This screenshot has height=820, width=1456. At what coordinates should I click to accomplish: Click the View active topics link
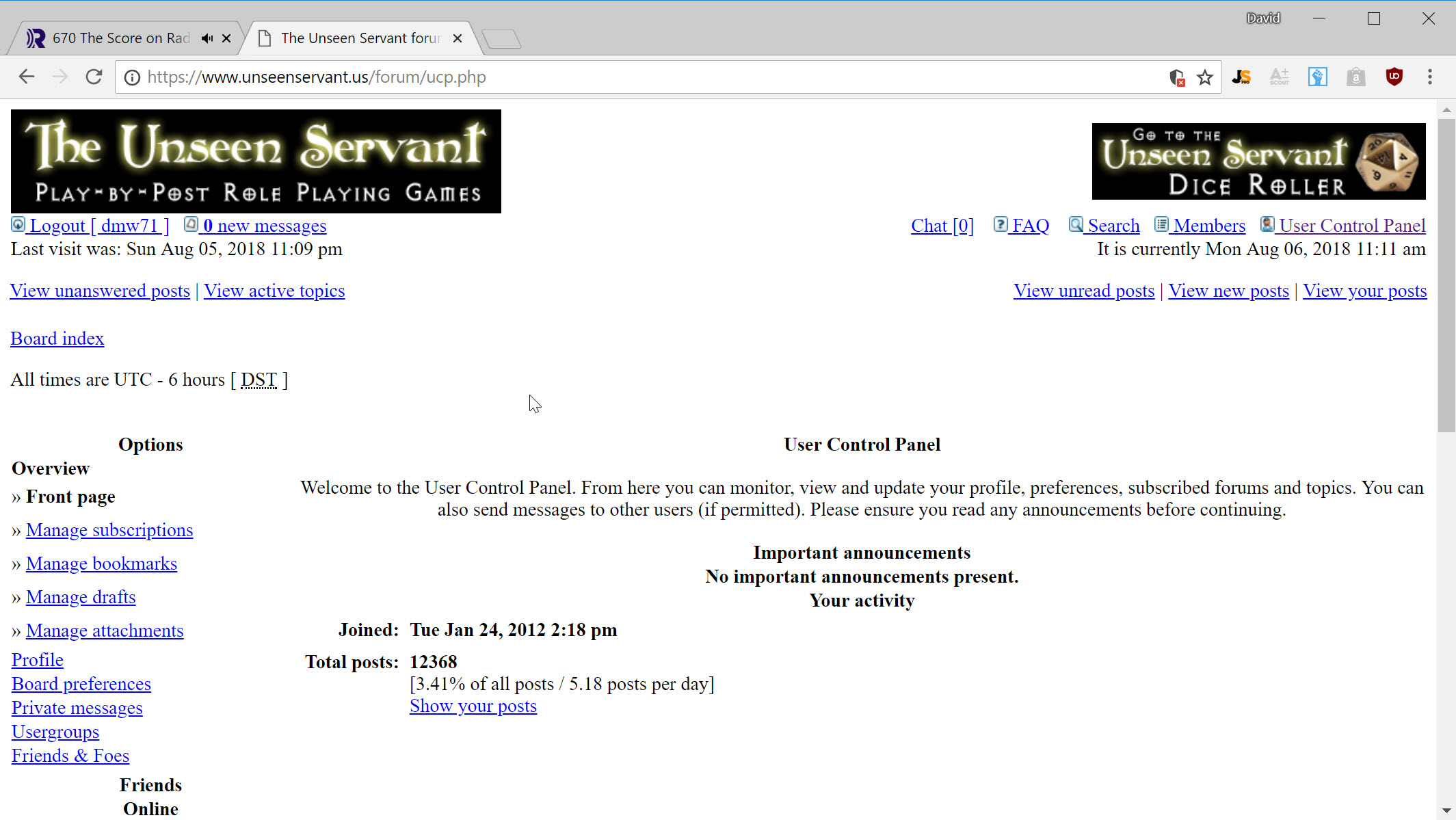274,290
